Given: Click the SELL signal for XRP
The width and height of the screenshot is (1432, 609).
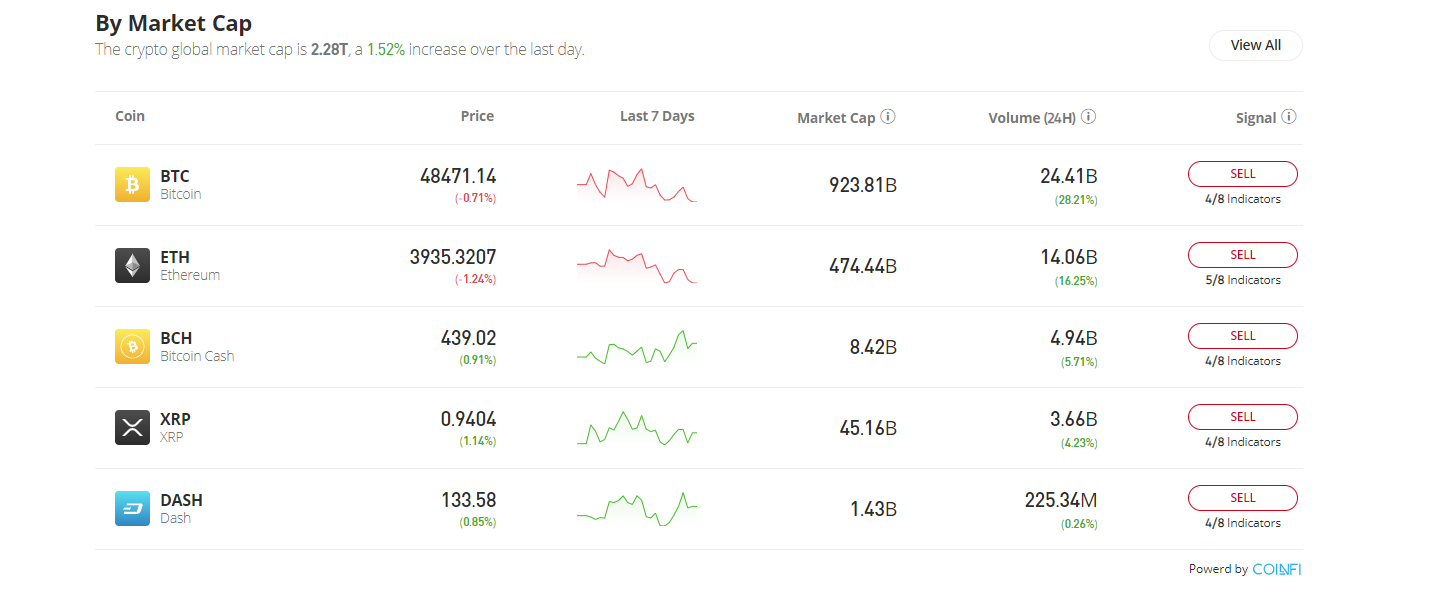Looking at the screenshot, I should pos(1243,417).
